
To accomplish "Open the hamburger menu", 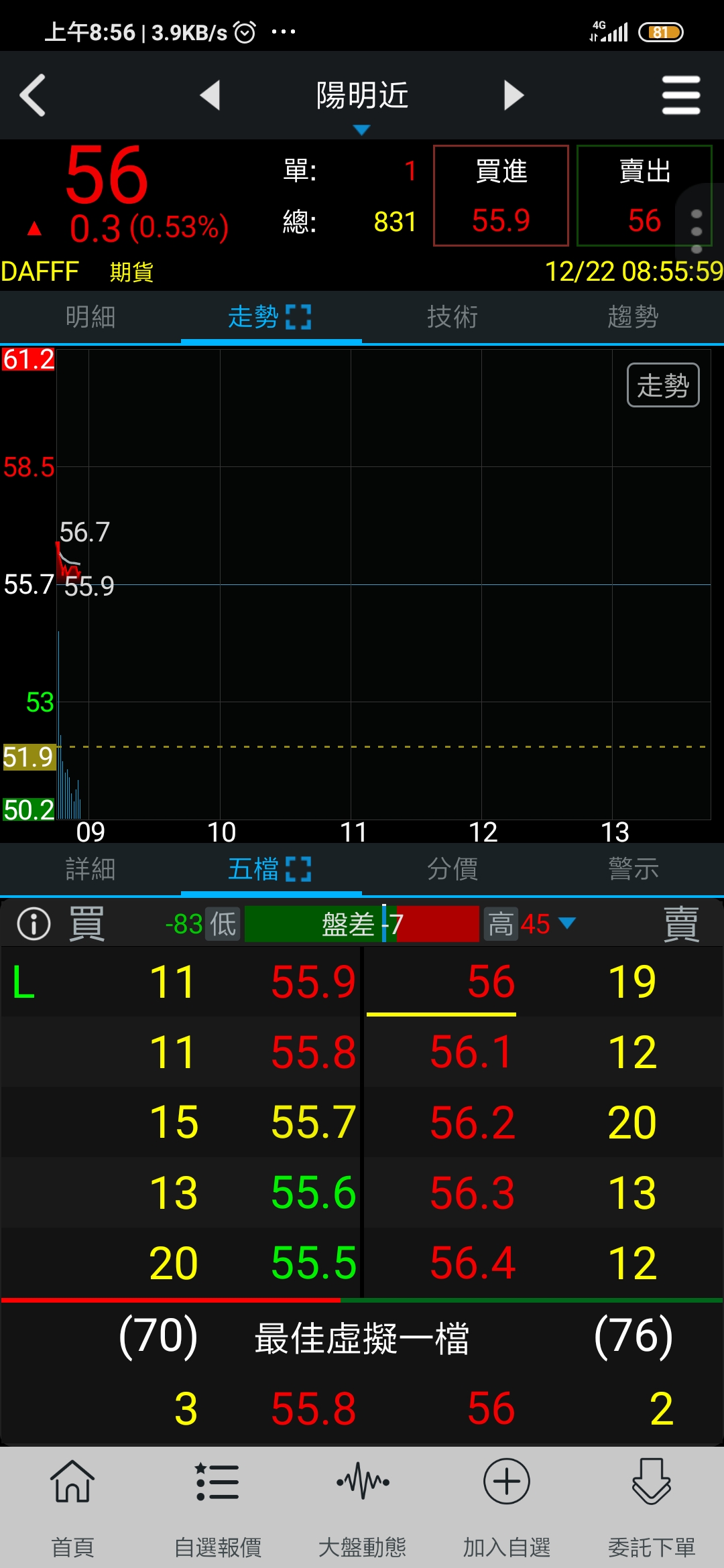I will pyautogui.click(x=681, y=95).
